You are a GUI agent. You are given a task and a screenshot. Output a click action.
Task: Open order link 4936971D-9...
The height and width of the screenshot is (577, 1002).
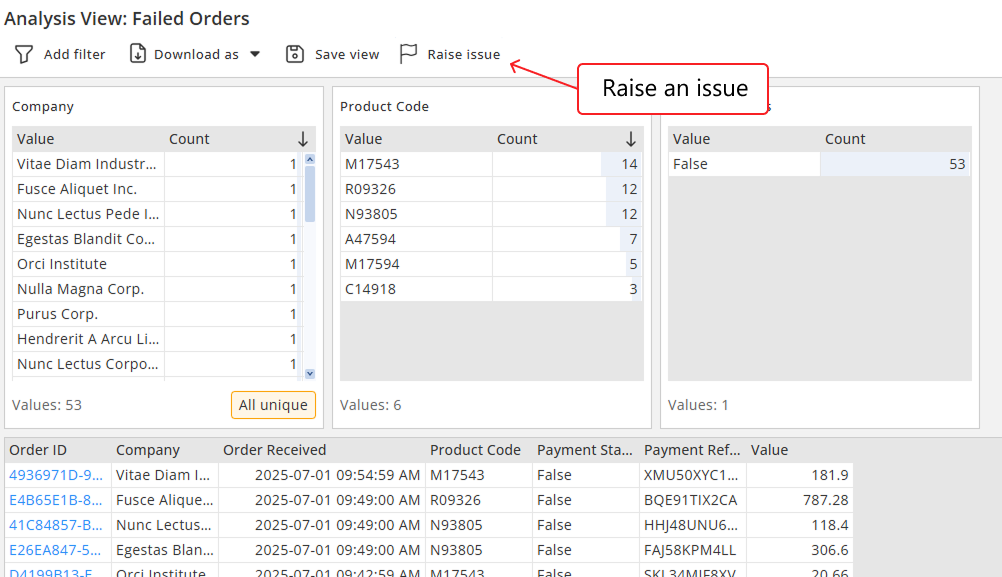click(56, 475)
